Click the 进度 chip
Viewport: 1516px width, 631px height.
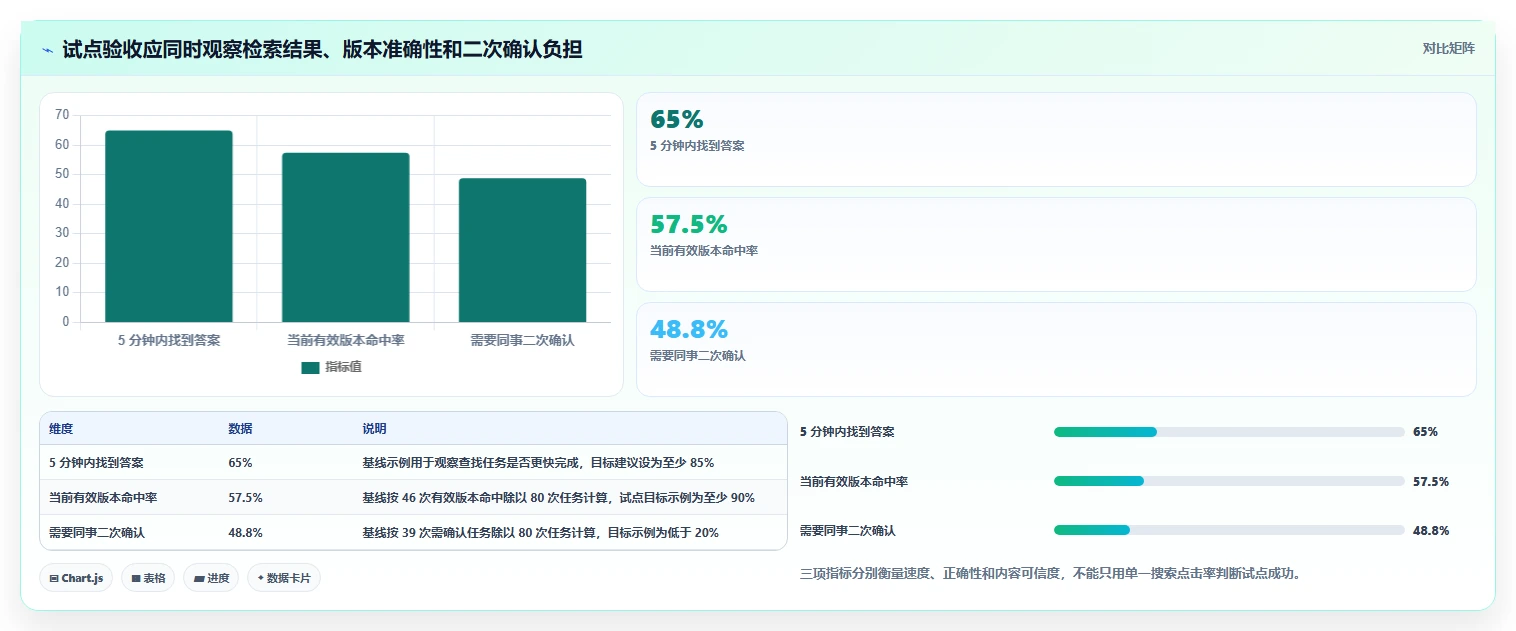[x=211, y=578]
